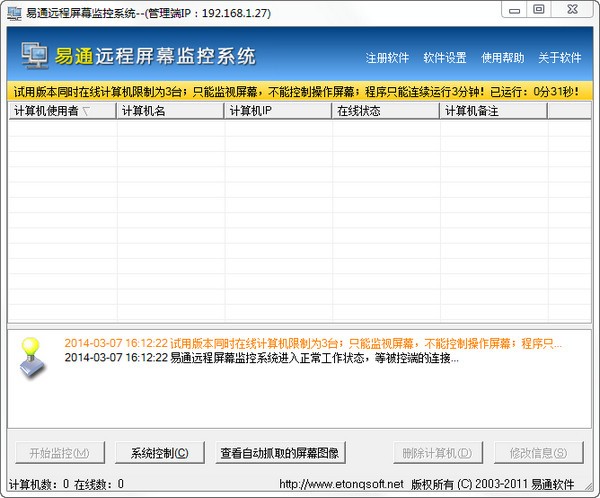
Task: Open 注册软件 menu
Action: tap(388, 57)
